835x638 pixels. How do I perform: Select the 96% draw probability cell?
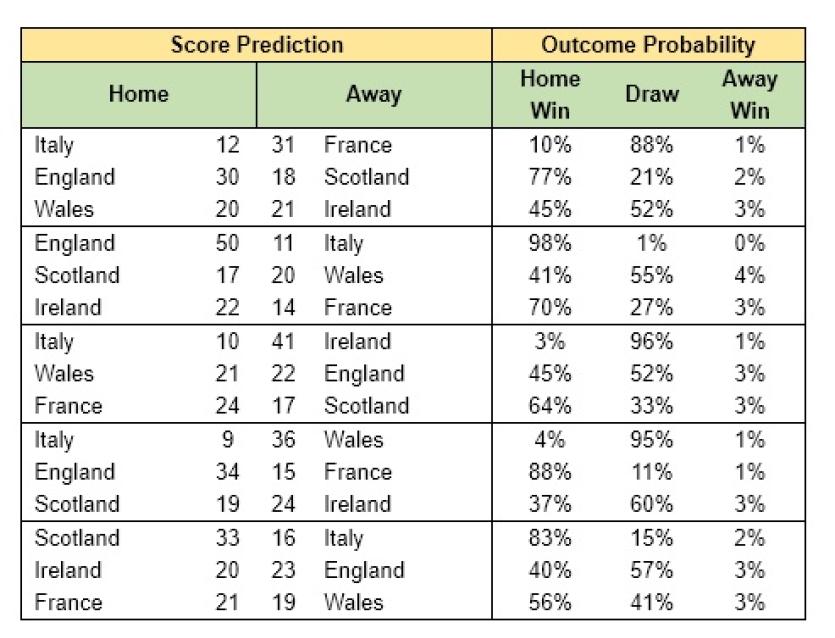click(650, 341)
